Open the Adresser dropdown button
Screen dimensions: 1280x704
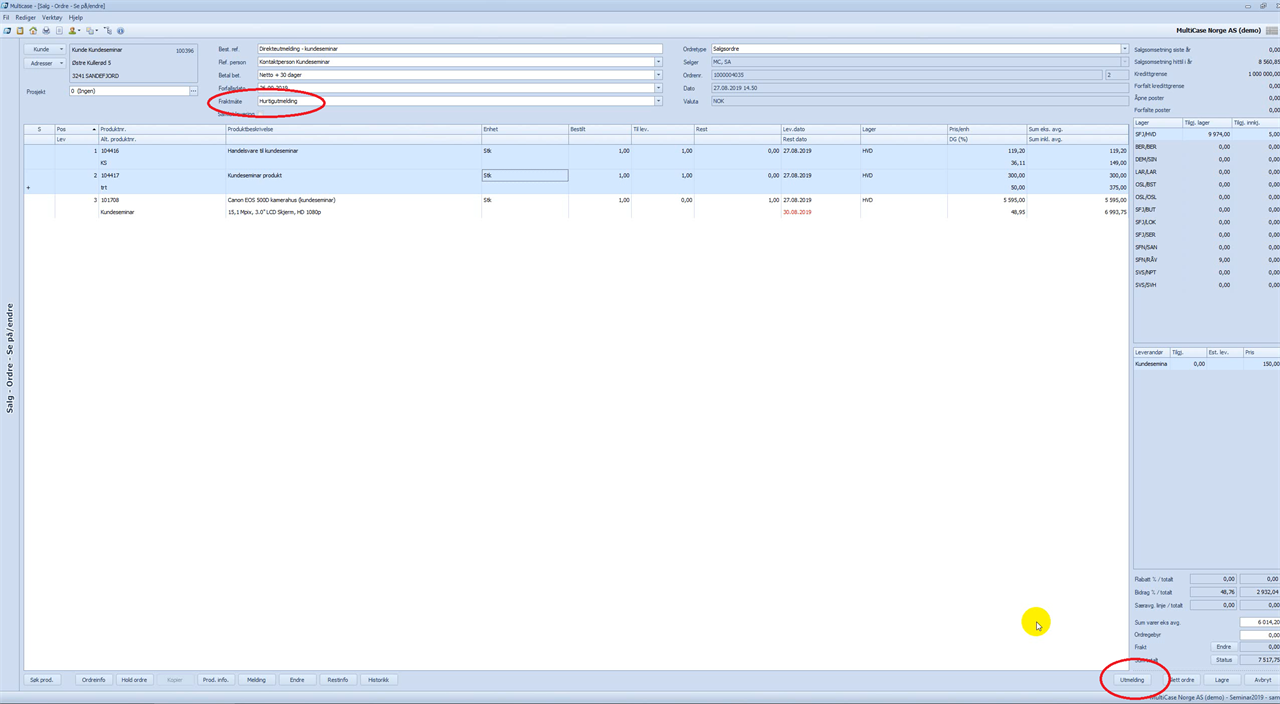pyautogui.click(x=45, y=63)
